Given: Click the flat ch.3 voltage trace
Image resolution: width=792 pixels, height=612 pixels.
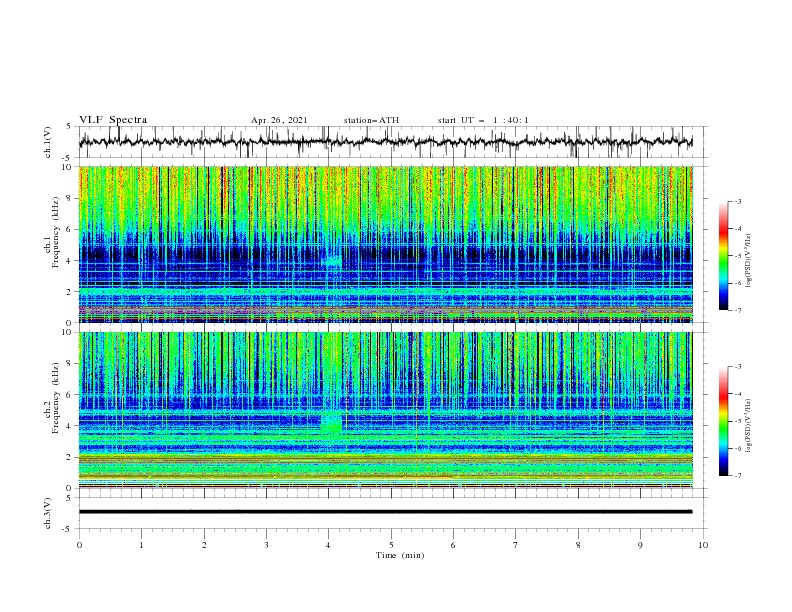Looking at the screenshot, I should tap(385, 512).
